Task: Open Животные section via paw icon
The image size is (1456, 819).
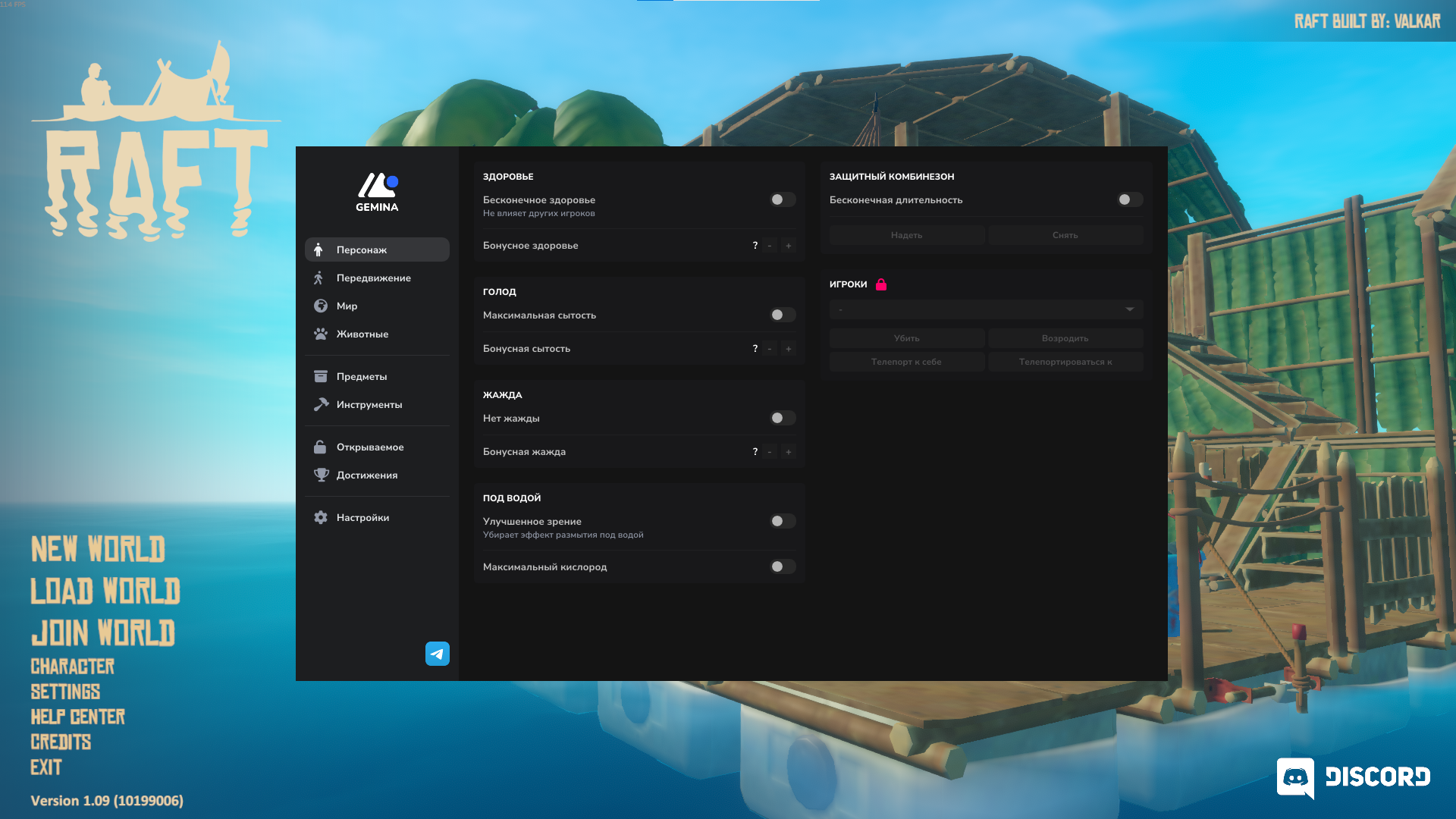Action: (x=321, y=334)
